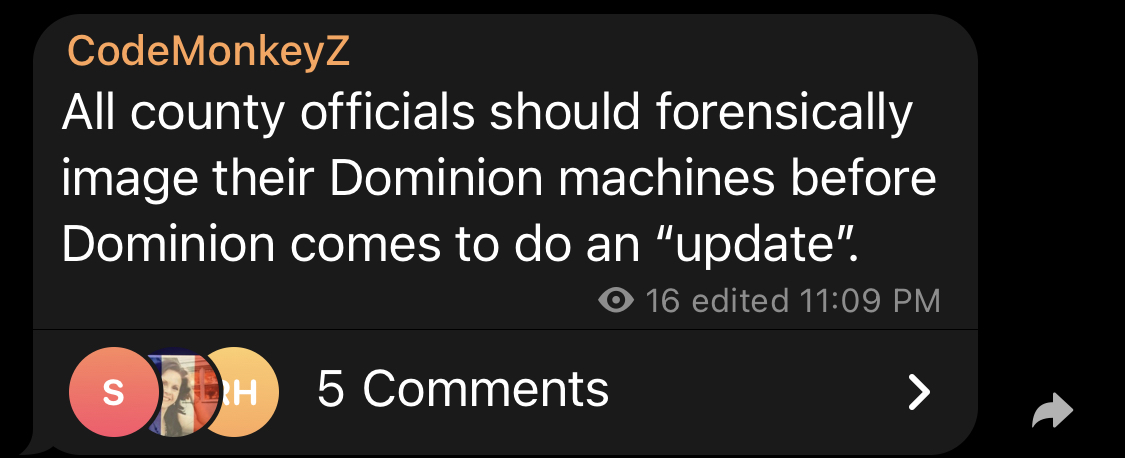
Task: Click the eye views icon
Action: click(616, 300)
